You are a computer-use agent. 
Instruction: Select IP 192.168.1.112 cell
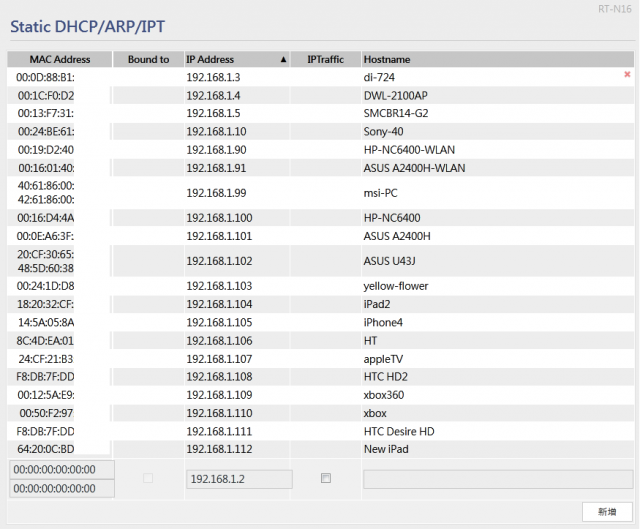tap(219, 449)
